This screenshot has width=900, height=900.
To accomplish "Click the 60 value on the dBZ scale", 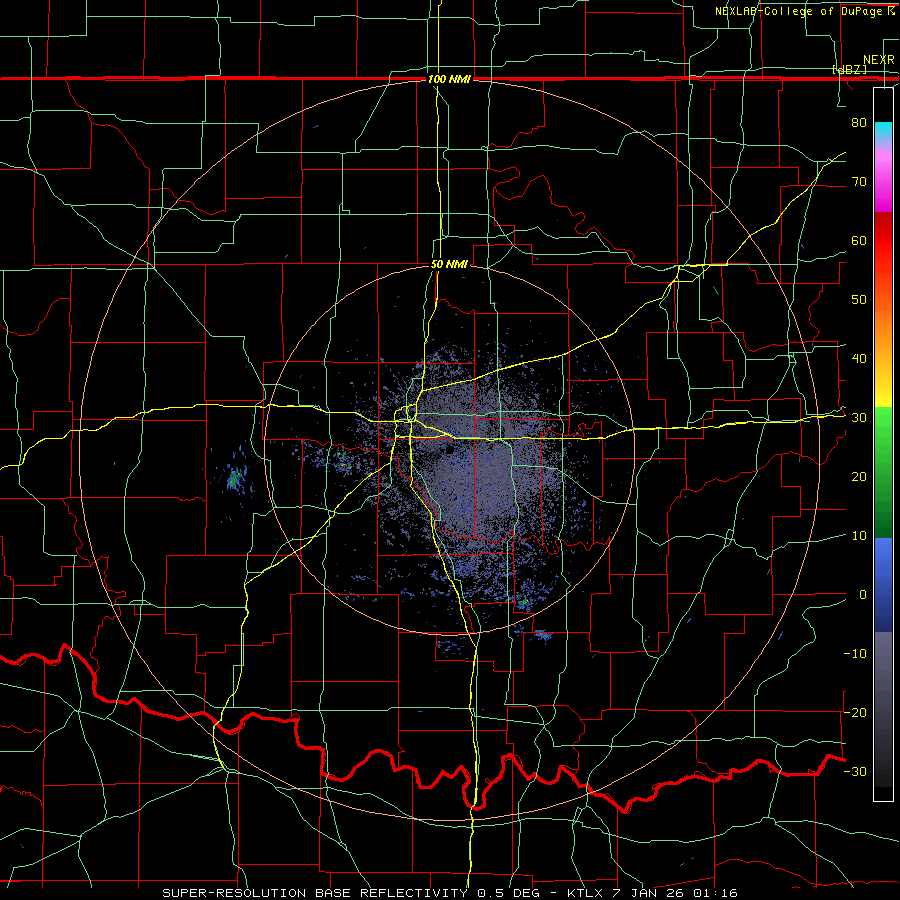I will pyautogui.click(x=859, y=240).
